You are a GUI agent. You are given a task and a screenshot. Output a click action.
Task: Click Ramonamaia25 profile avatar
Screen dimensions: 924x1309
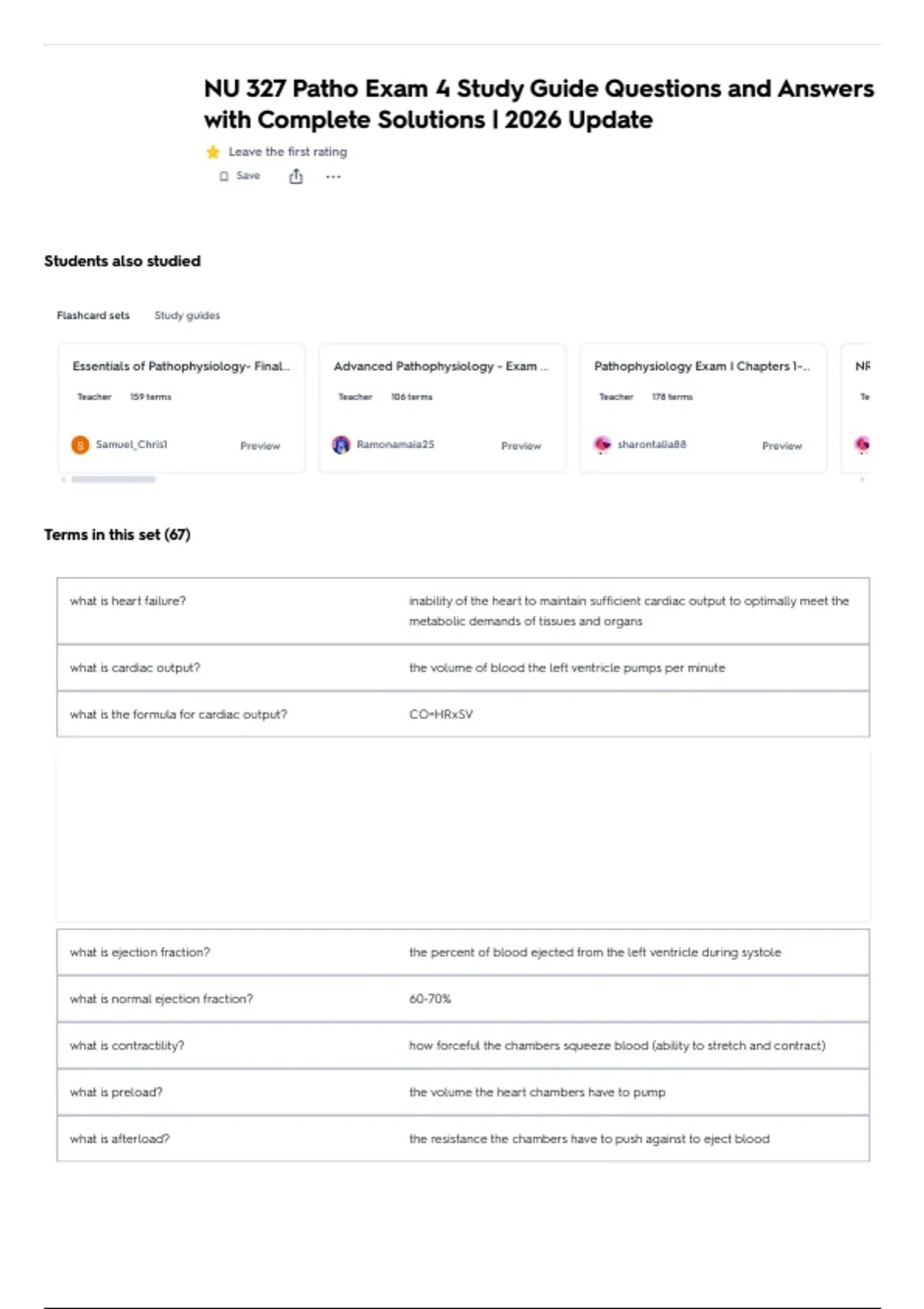pyautogui.click(x=341, y=445)
